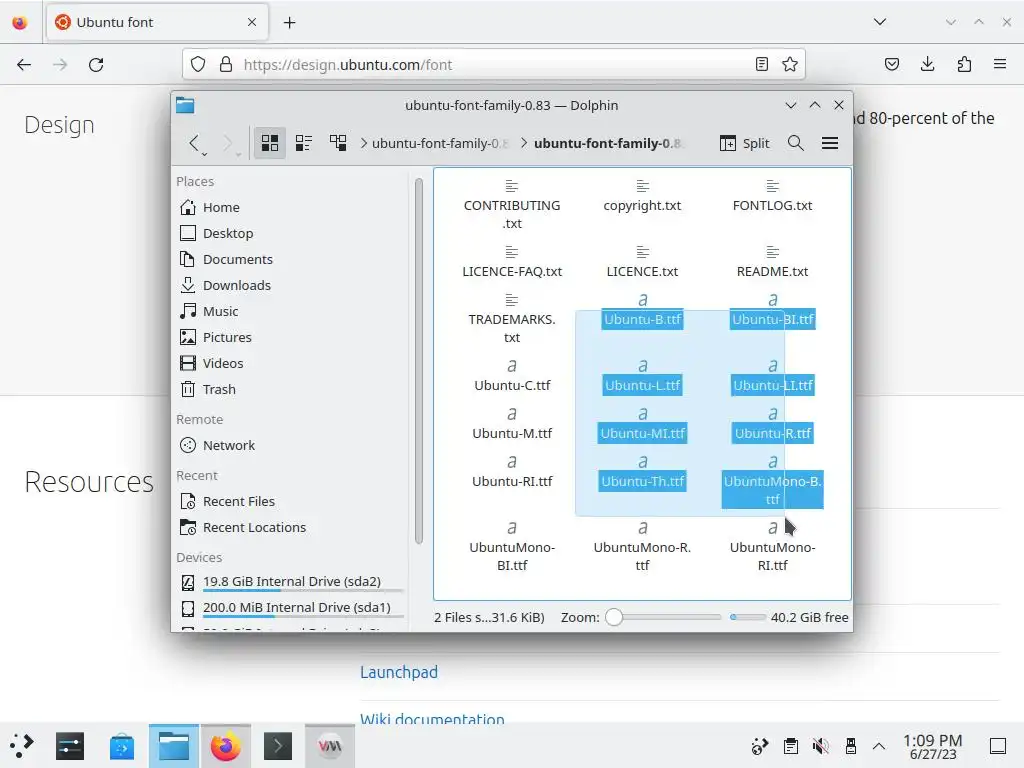This screenshot has height=768, width=1024.
Task: Open Firefox extensions menu
Action: point(964,65)
